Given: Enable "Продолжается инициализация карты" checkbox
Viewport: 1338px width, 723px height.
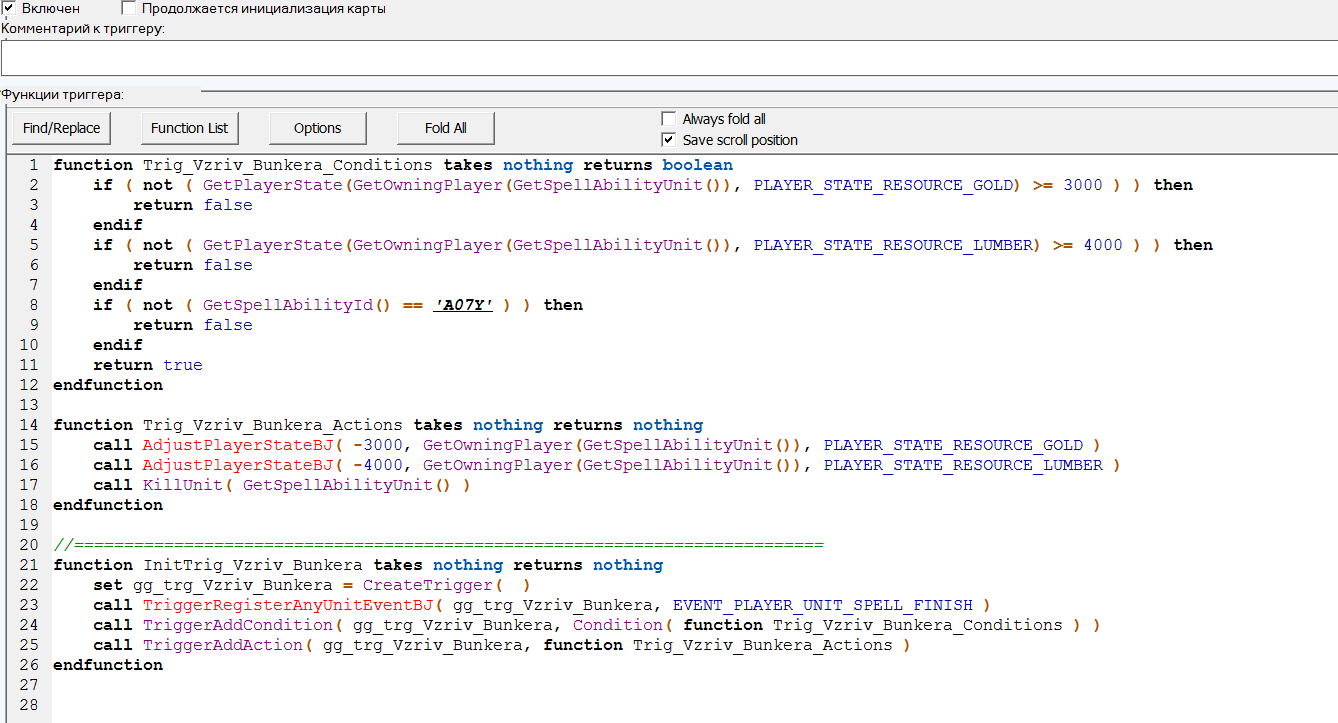Looking at the screenshot, I should (128, 8).
